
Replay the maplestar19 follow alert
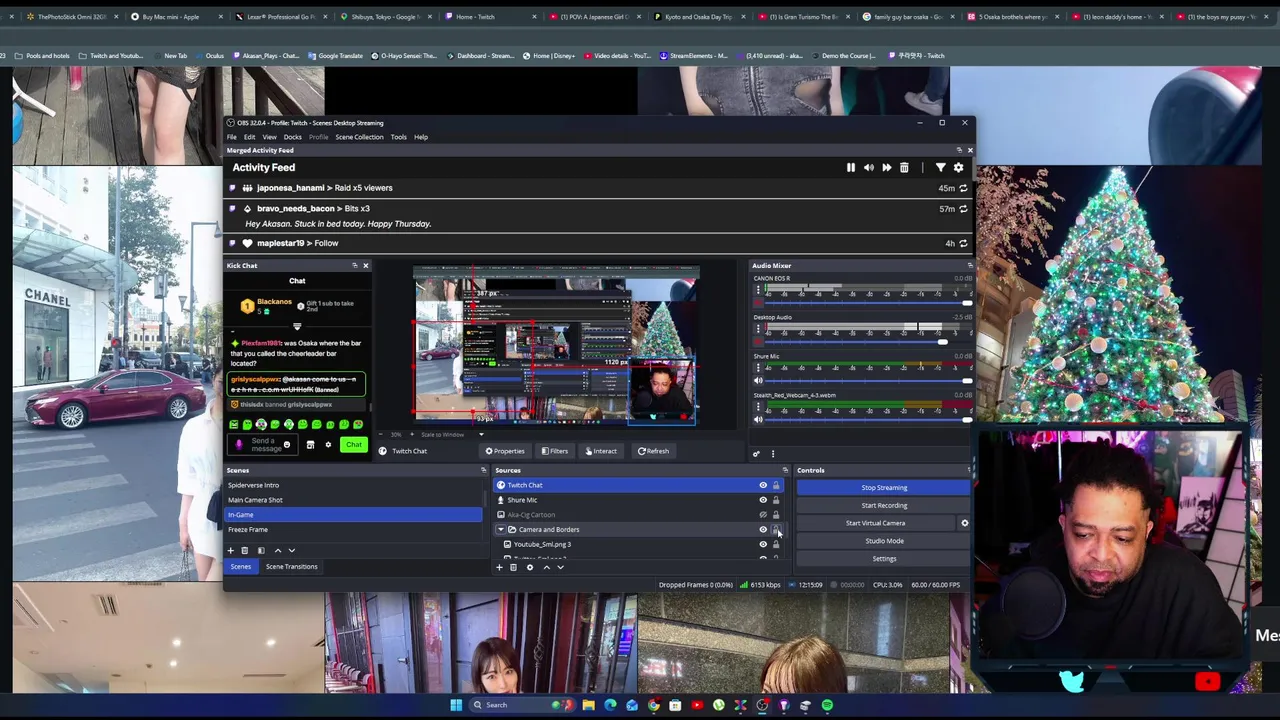[963, 243]
